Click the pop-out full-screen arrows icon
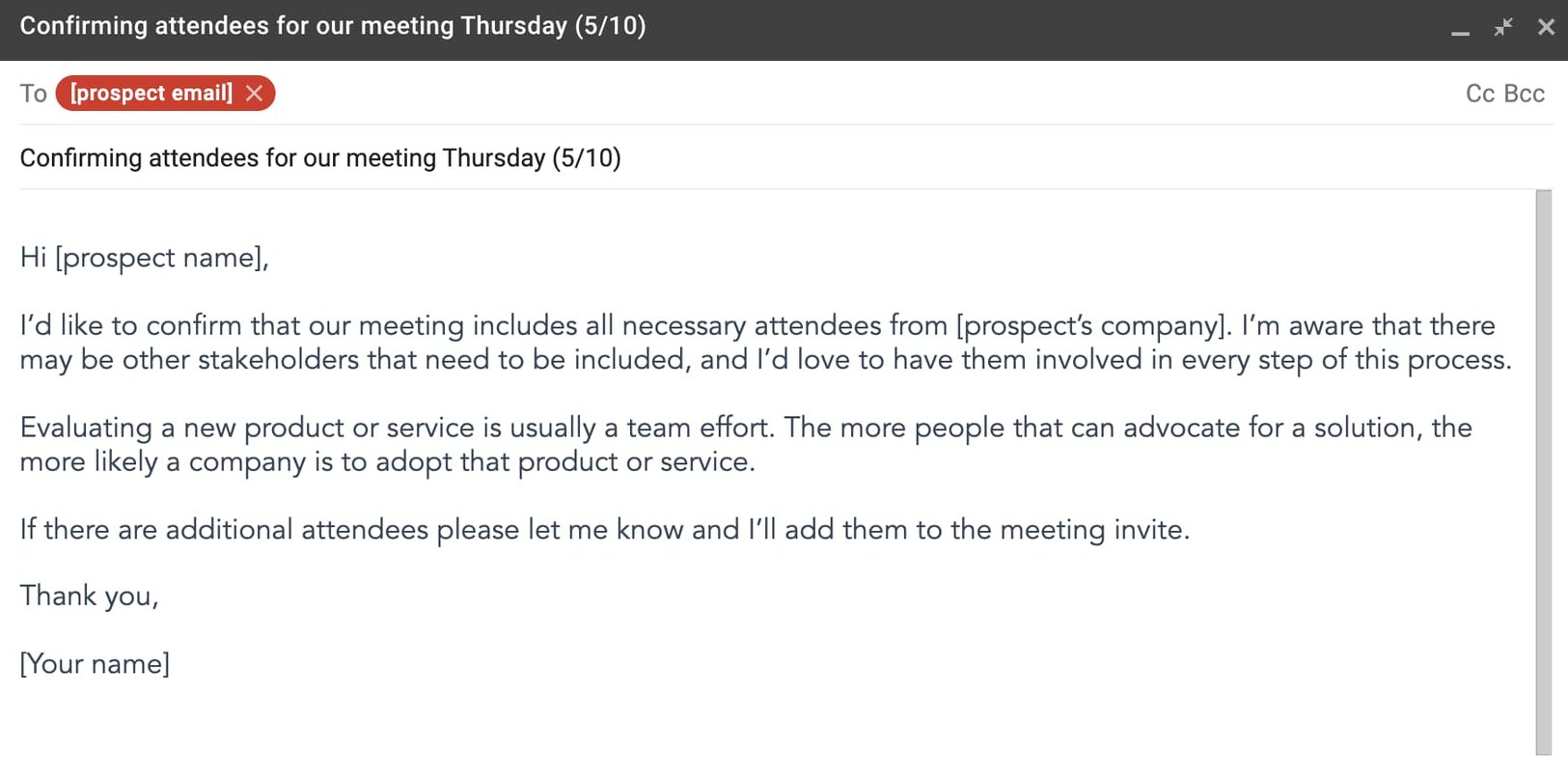 click(1503, 27)
